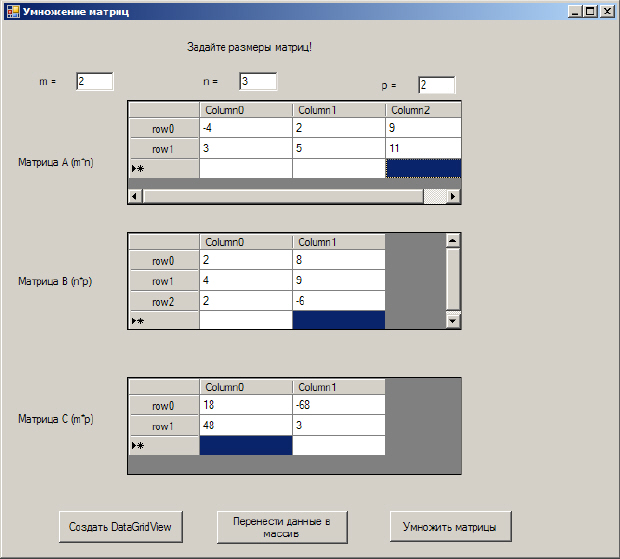Select Matrix A row1 Column0 cell
620x559 pixels.
coord(246,148)
